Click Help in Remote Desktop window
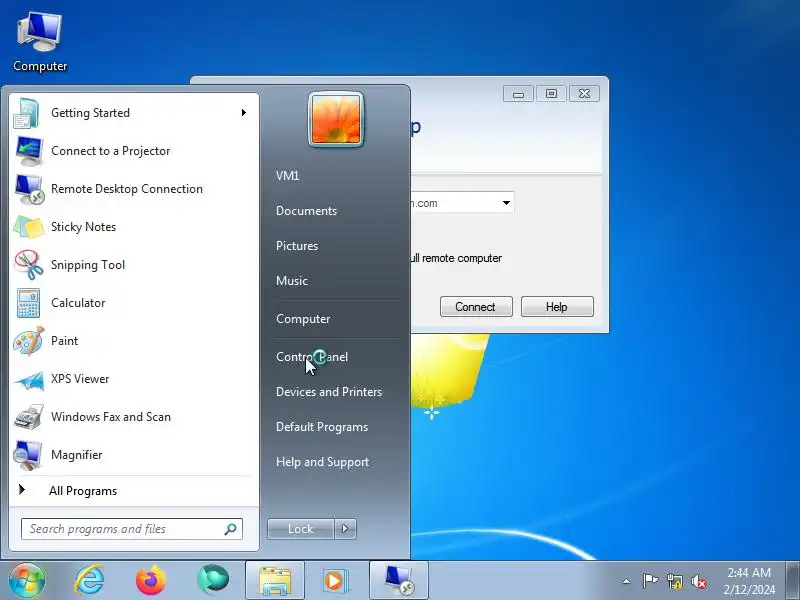 [557, 307]
